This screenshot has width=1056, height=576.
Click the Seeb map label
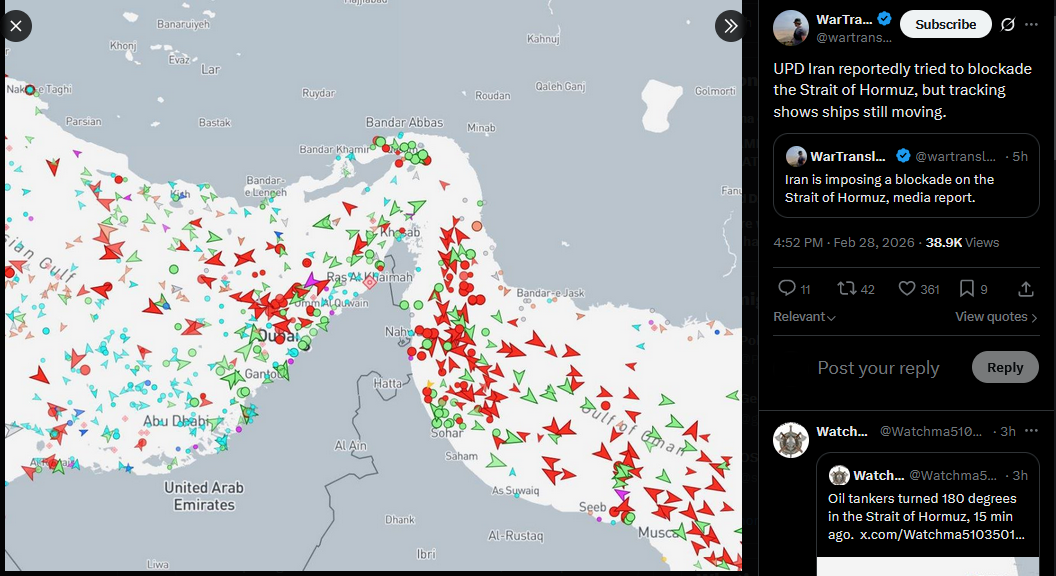click(x=593, y=507)
